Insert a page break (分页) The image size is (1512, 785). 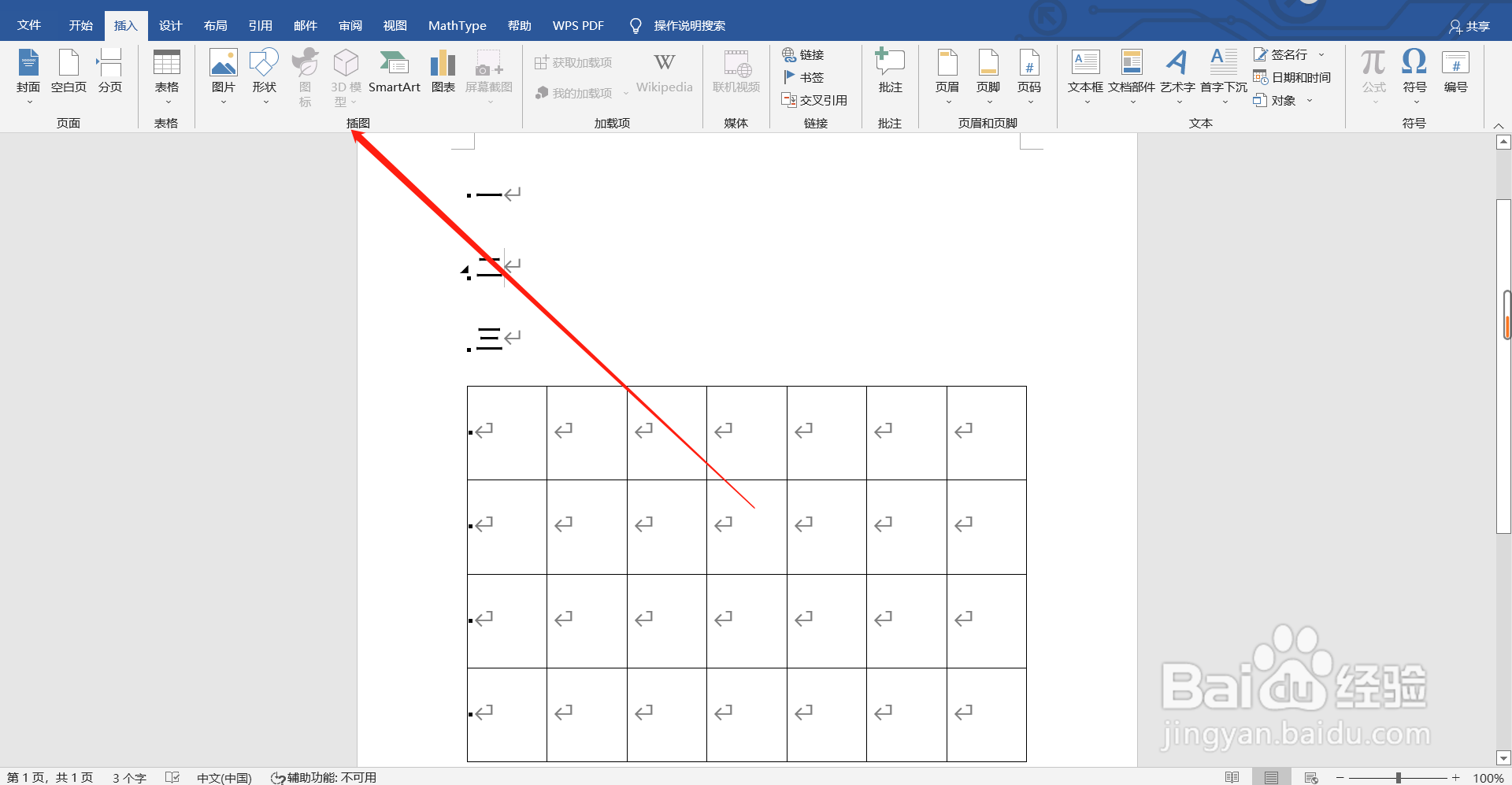[109, 72]
